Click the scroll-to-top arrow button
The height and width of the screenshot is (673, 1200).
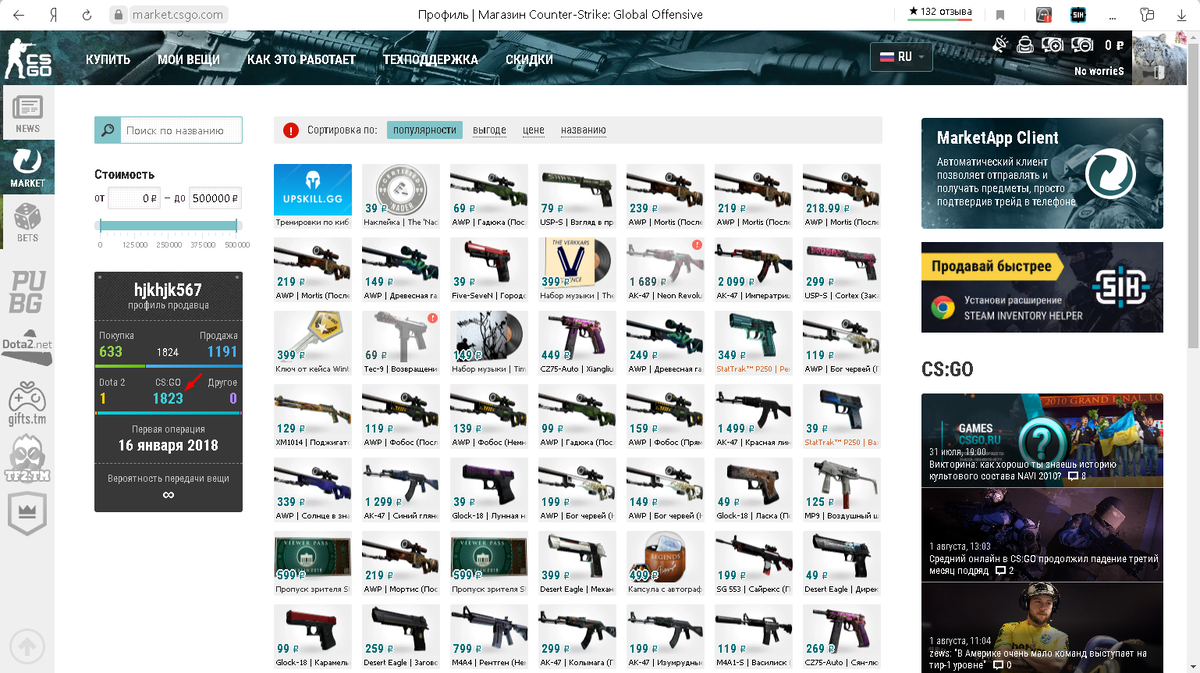pyautogui.click(x=27, y=645)
